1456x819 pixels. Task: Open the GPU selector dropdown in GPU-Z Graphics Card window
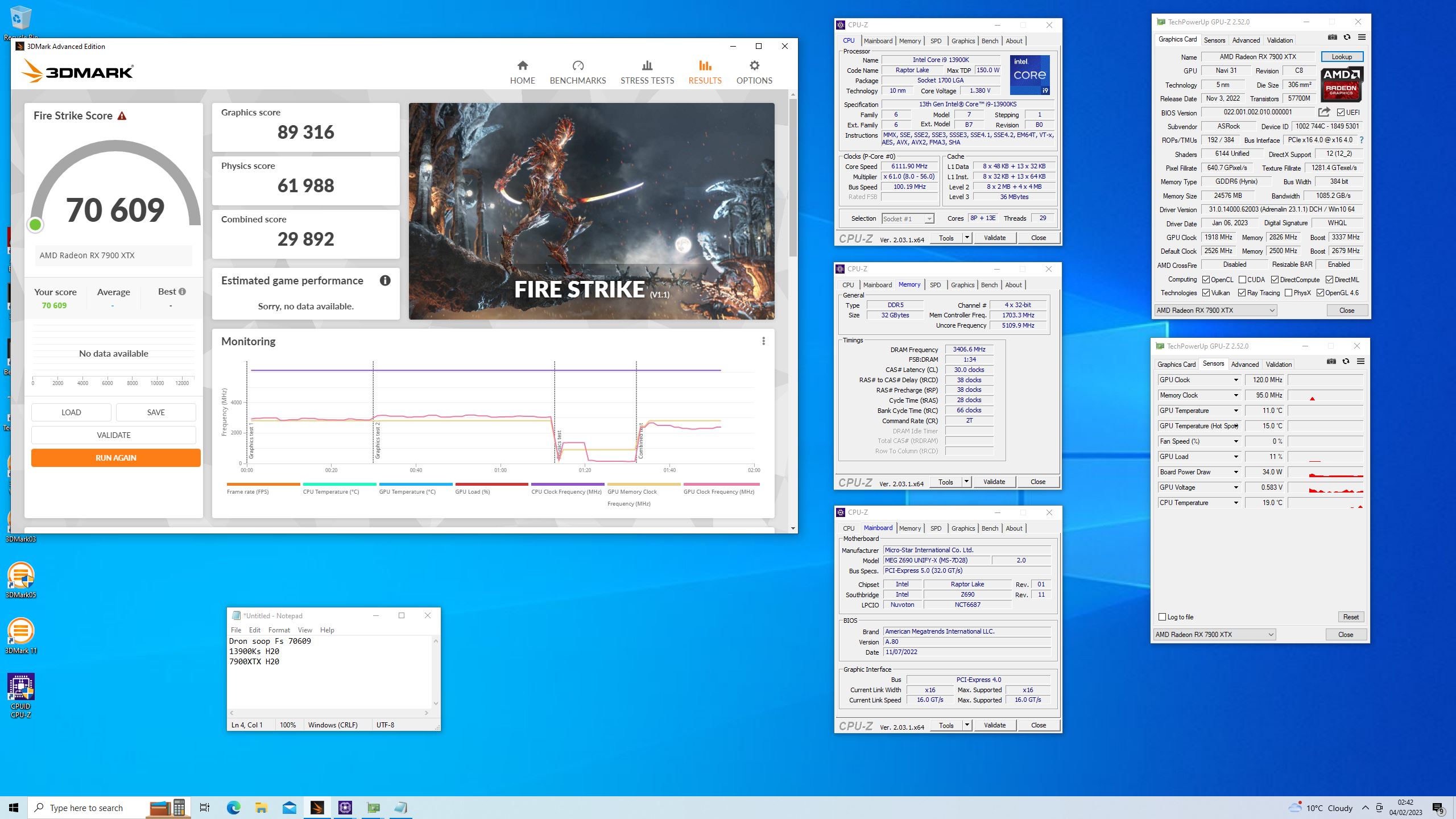pos(1215,311)
